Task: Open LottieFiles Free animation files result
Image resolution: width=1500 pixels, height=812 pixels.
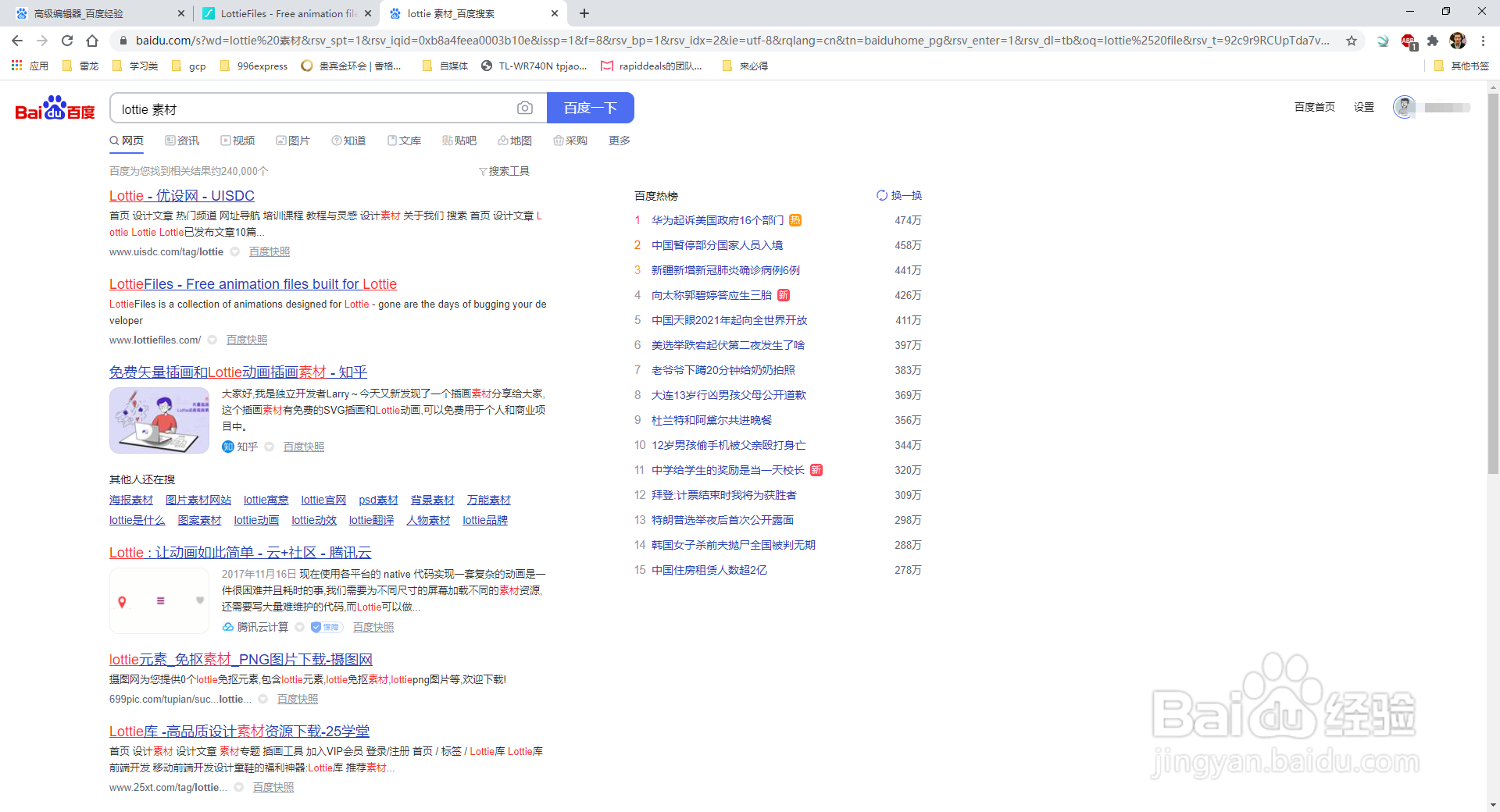Action: tap(253, 284)
